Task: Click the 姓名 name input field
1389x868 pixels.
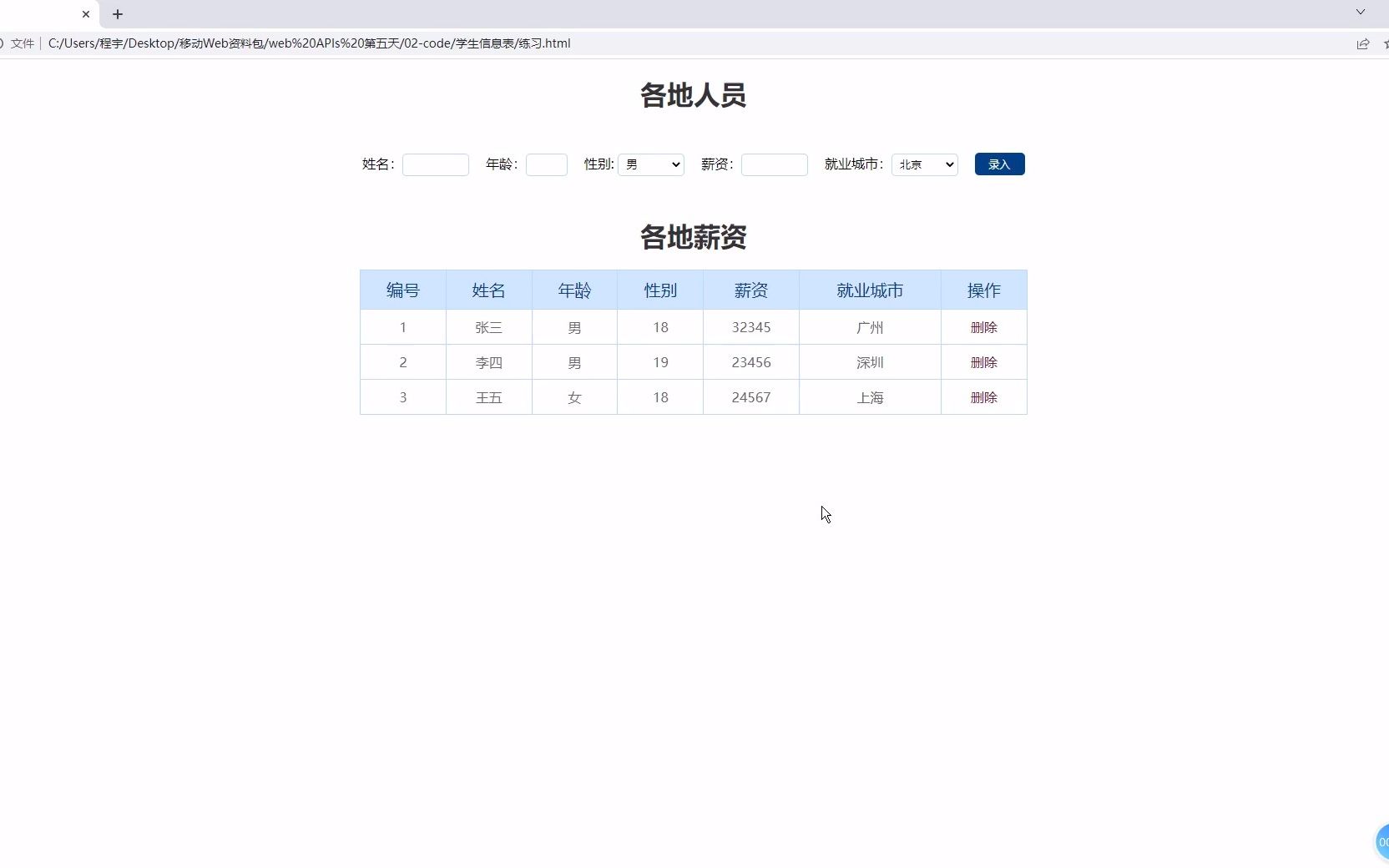Action: (x=436, y=164)
